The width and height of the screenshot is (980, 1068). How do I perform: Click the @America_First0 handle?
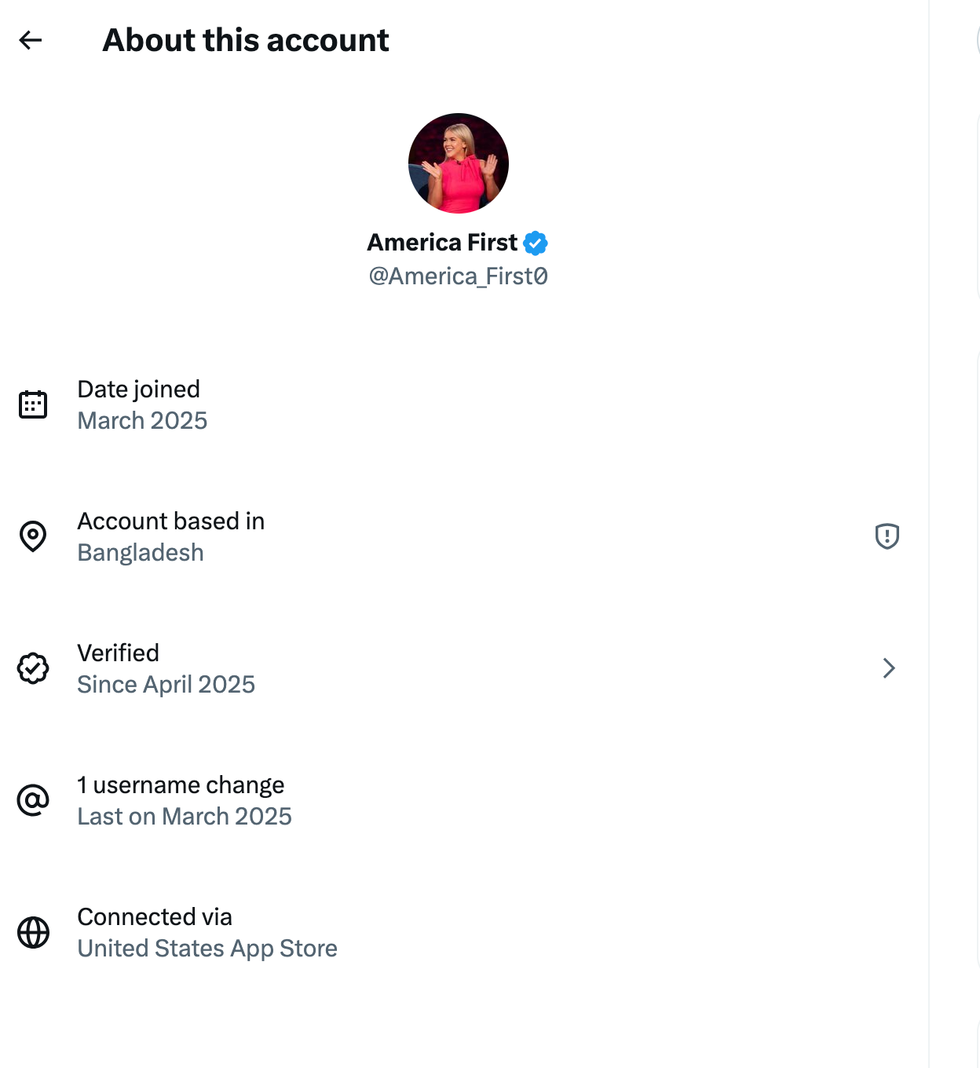click(x=458, y=276)
